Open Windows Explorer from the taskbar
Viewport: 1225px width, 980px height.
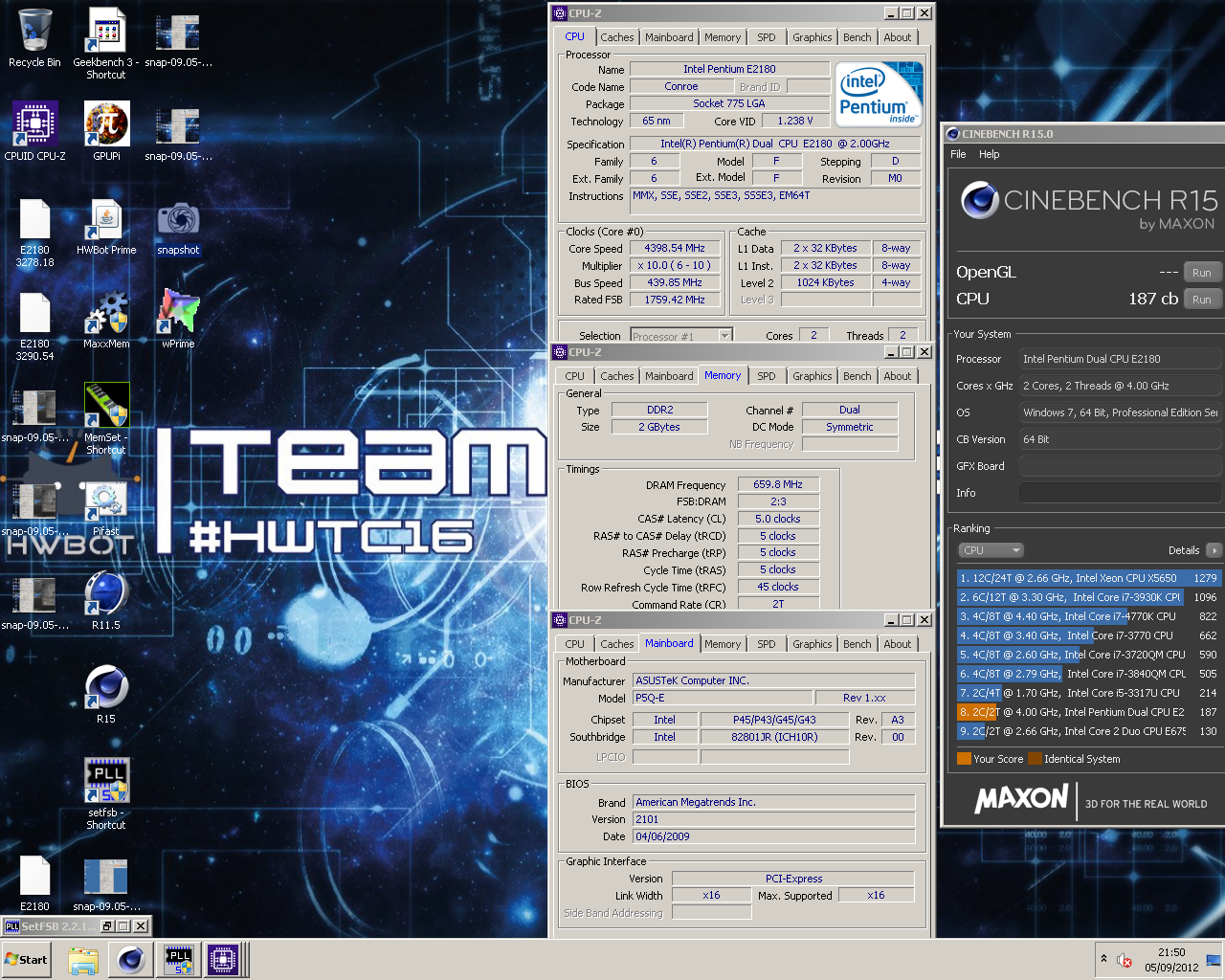click(x=83, y=960)
